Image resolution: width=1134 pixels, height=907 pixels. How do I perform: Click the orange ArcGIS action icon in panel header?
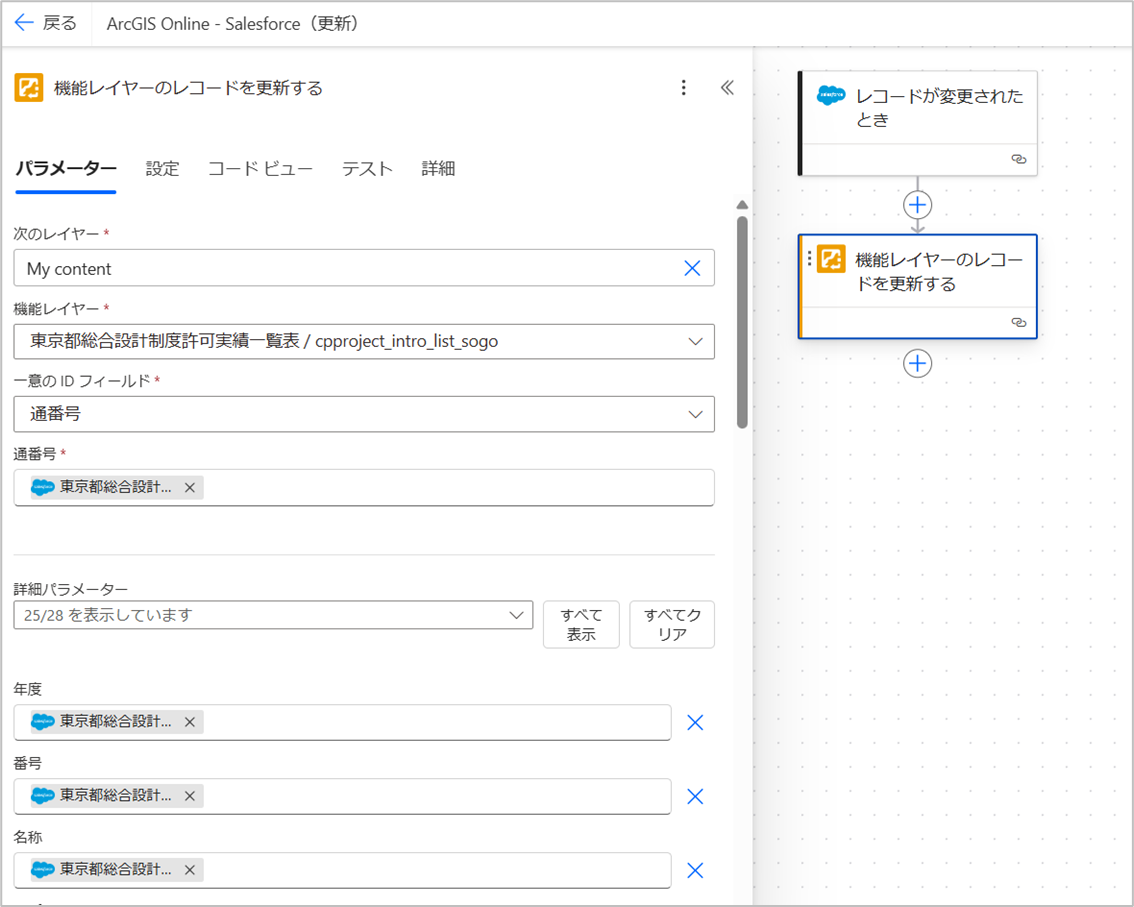(29, 88)
